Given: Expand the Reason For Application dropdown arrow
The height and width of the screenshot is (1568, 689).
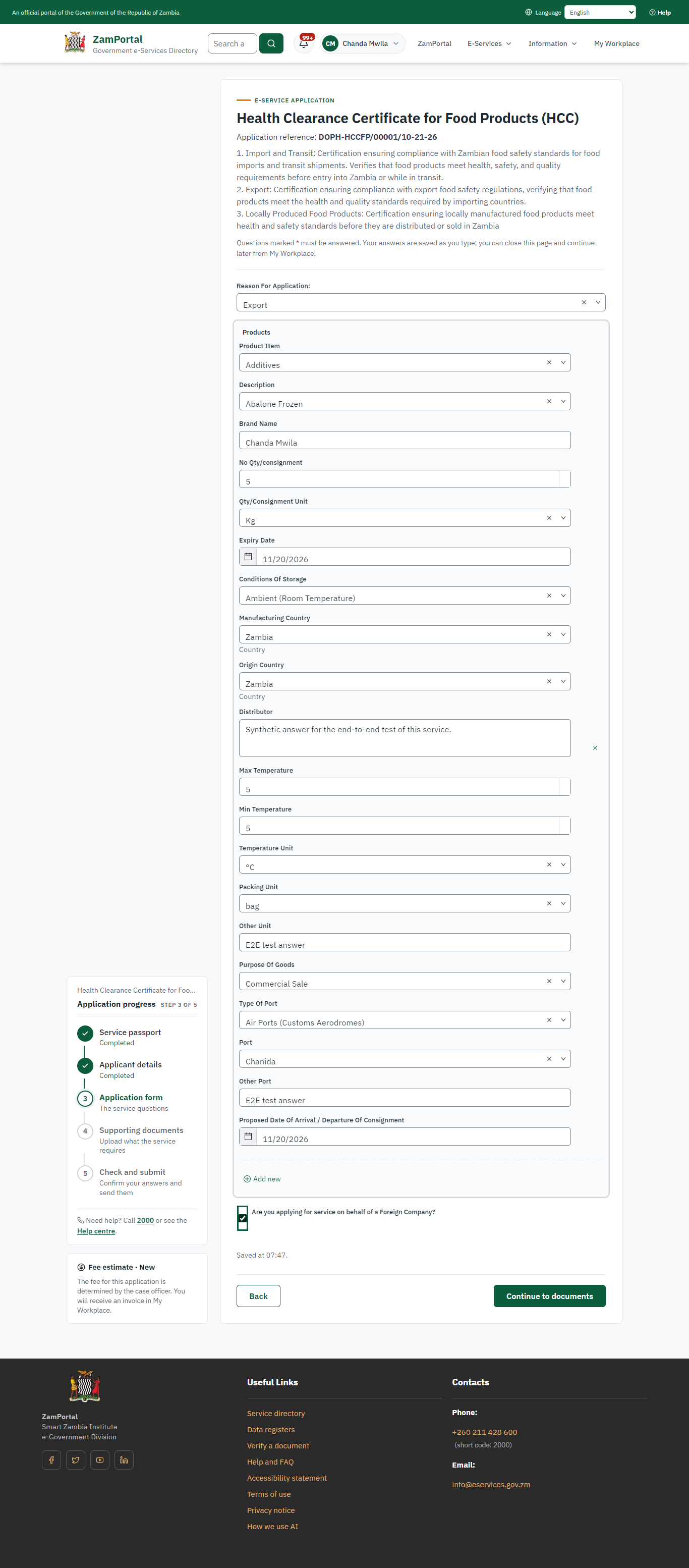Looking at the screenshot, I should tap(598, 302).
